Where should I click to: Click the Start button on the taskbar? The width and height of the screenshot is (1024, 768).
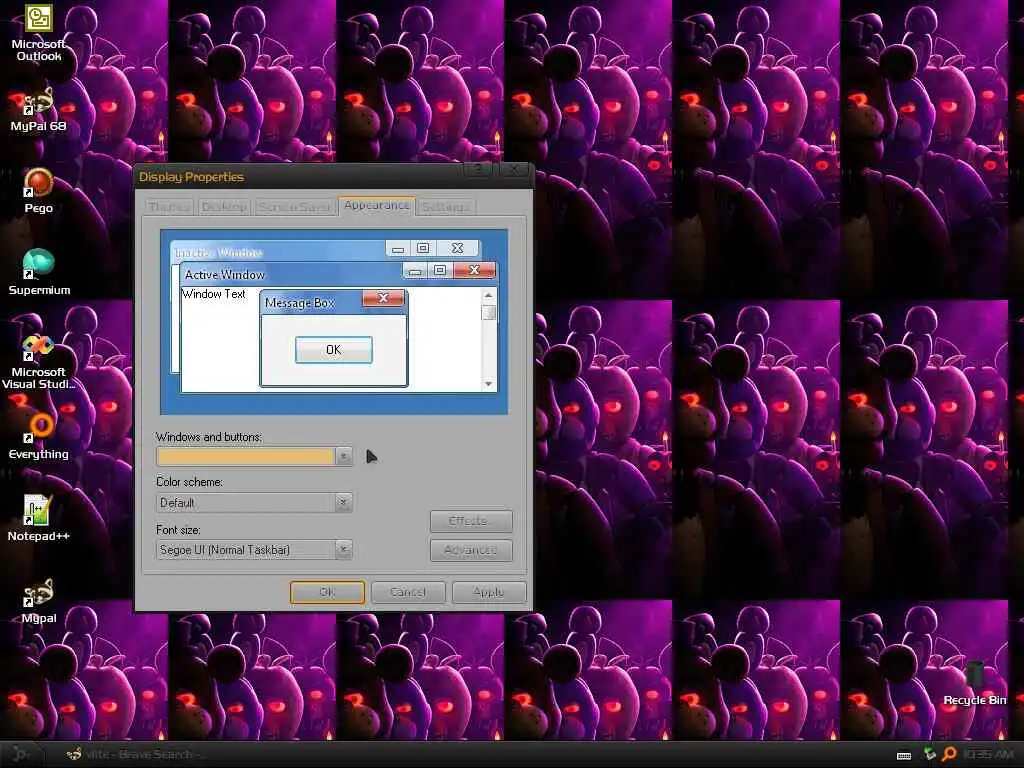tap(21, 754)
